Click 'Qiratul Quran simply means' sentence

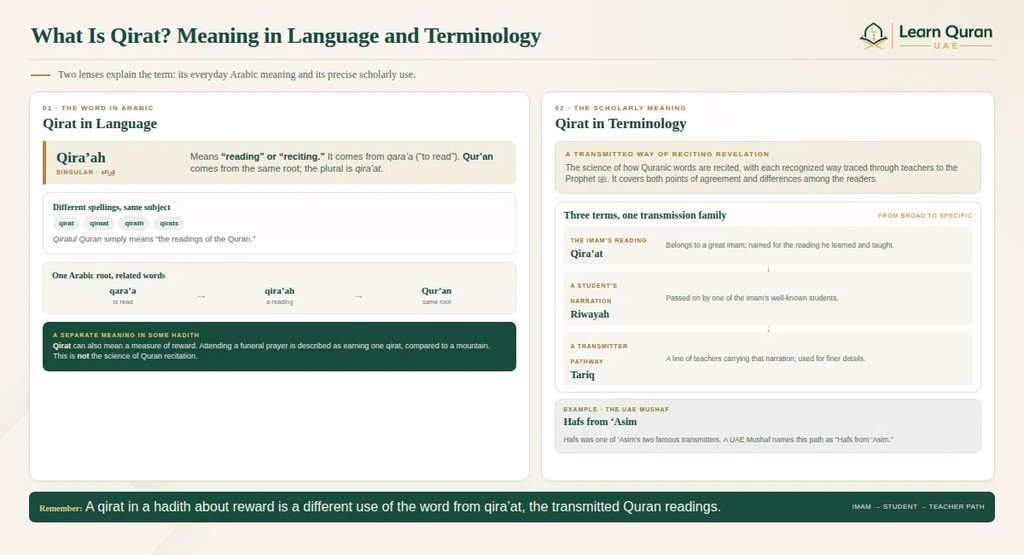pyautogui.click(x=154, y=239)
